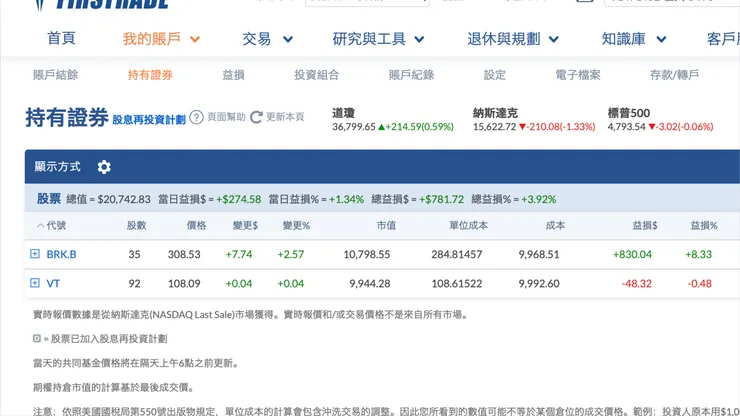Sort by 股數 column header
This screenshot has width=740, height=416.
coord(136,226)
